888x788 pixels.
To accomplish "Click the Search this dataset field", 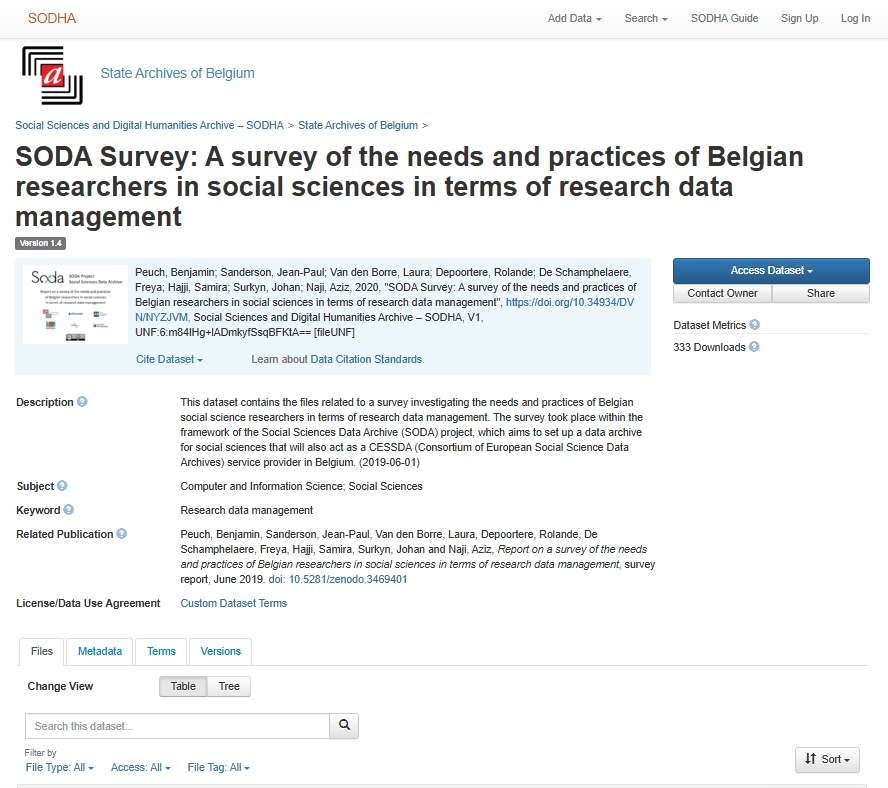I will pyautogui.click(x=177, y=726).
